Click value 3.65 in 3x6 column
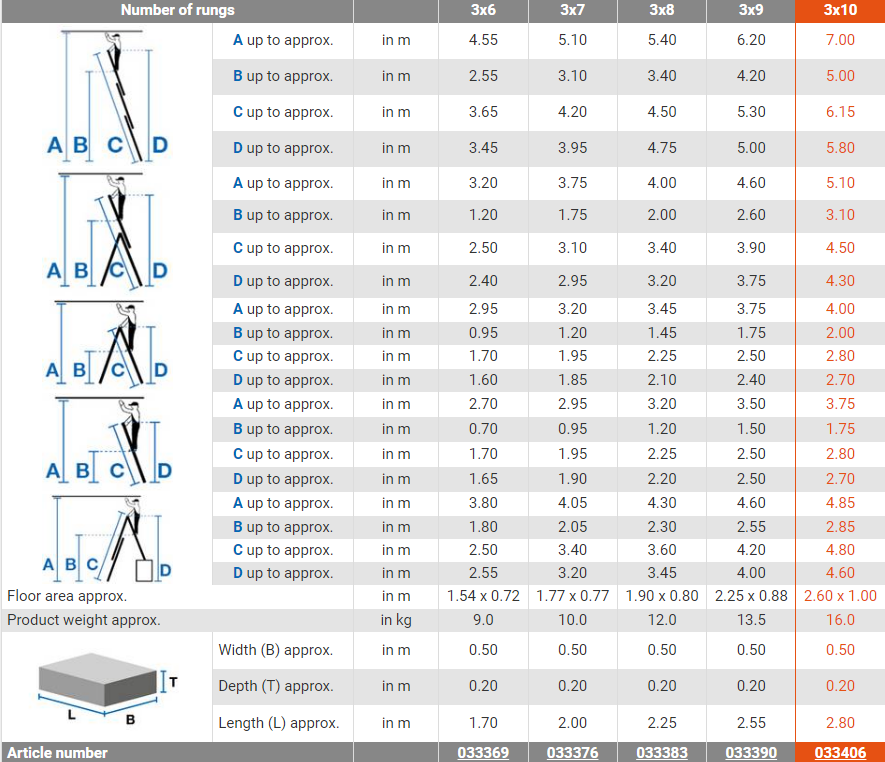 click(x=483, y=112)
